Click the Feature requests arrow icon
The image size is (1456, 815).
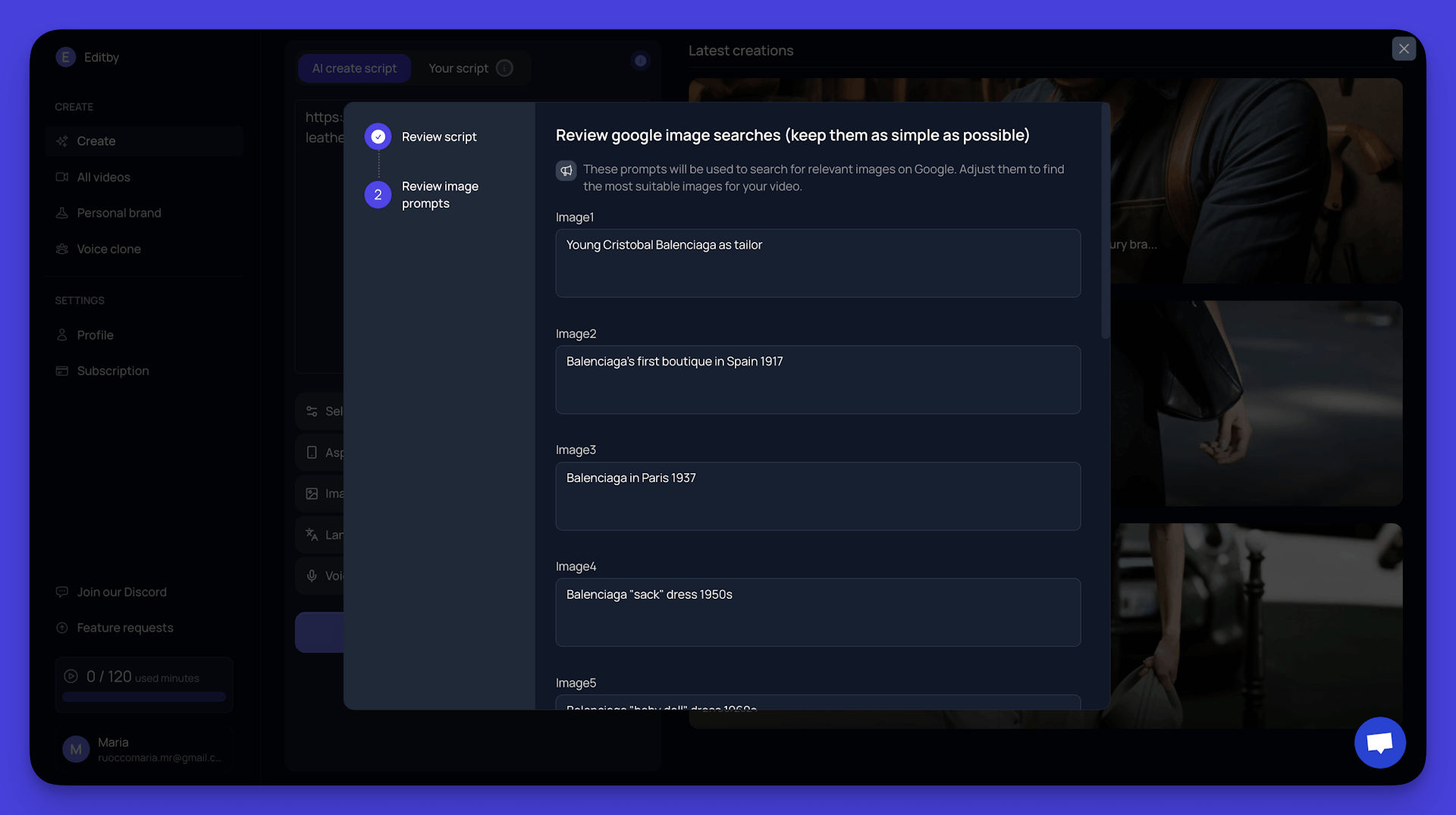pos(62,628)
